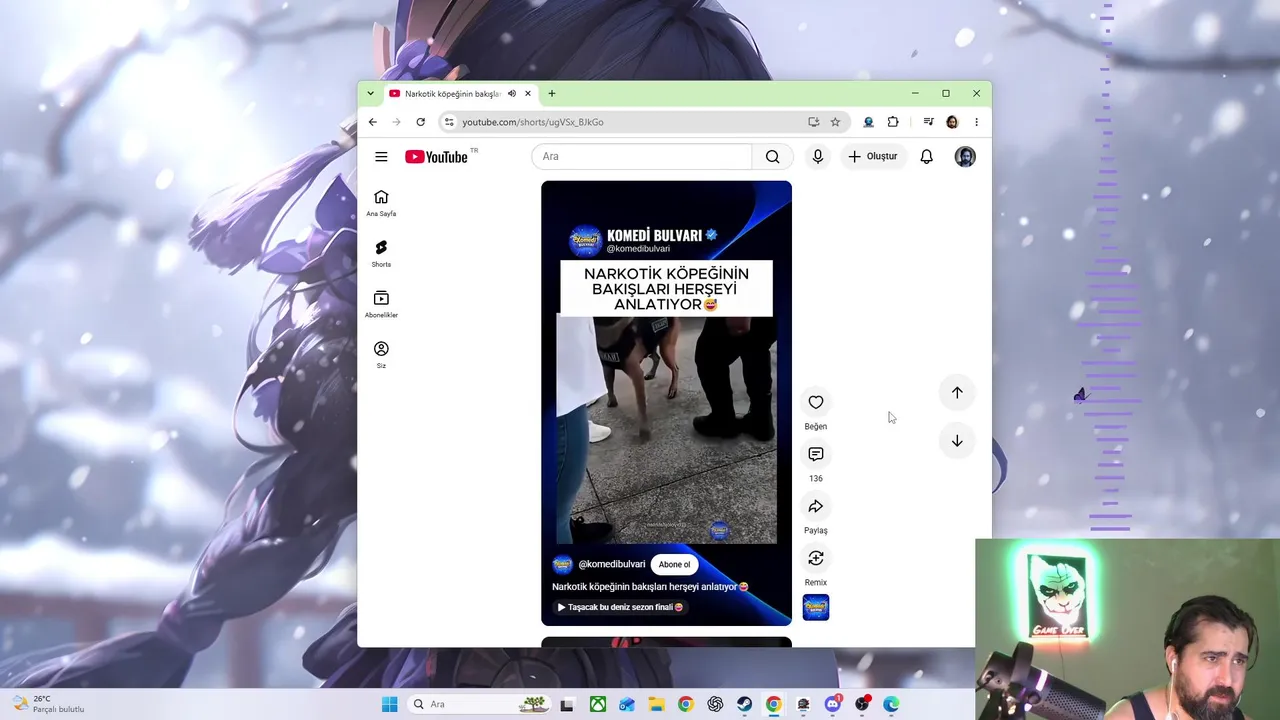Open Discord from the taskbar

click(x=832, y=704)
